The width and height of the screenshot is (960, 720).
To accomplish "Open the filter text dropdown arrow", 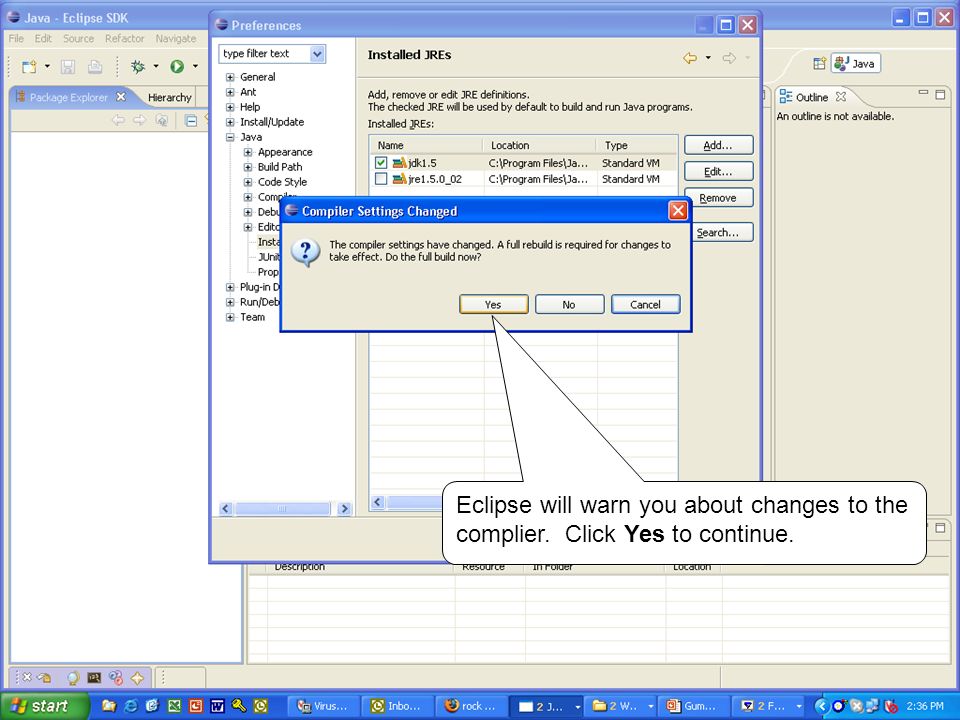I will pyautogui.click(x=317, y=54).
